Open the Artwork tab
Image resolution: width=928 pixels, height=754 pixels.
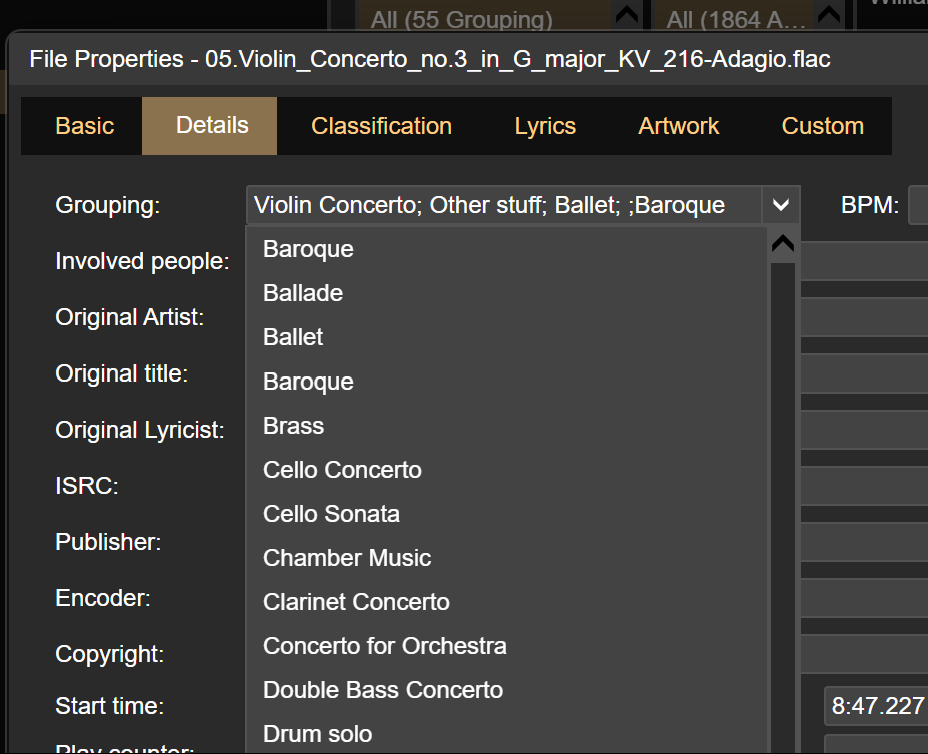click(x=679, y=126)
